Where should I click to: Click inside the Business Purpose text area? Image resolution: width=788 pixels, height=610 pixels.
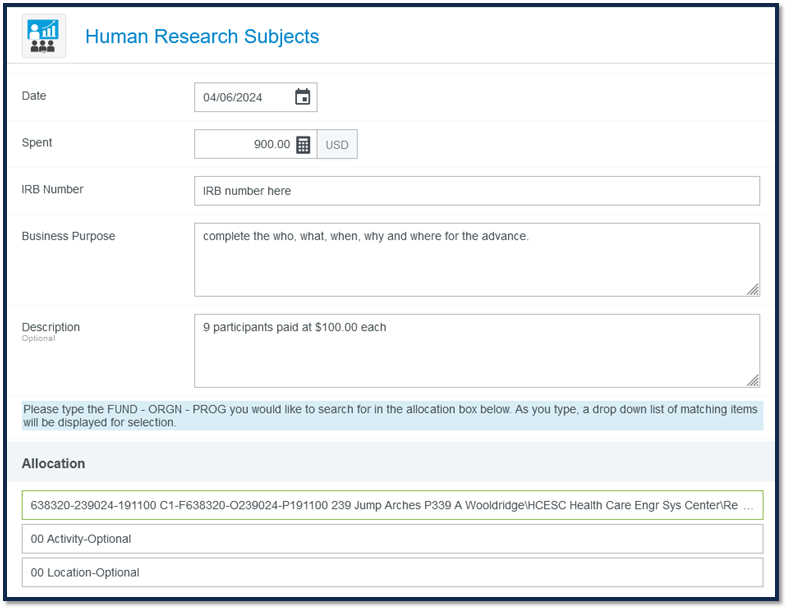(x=477, y=260)
